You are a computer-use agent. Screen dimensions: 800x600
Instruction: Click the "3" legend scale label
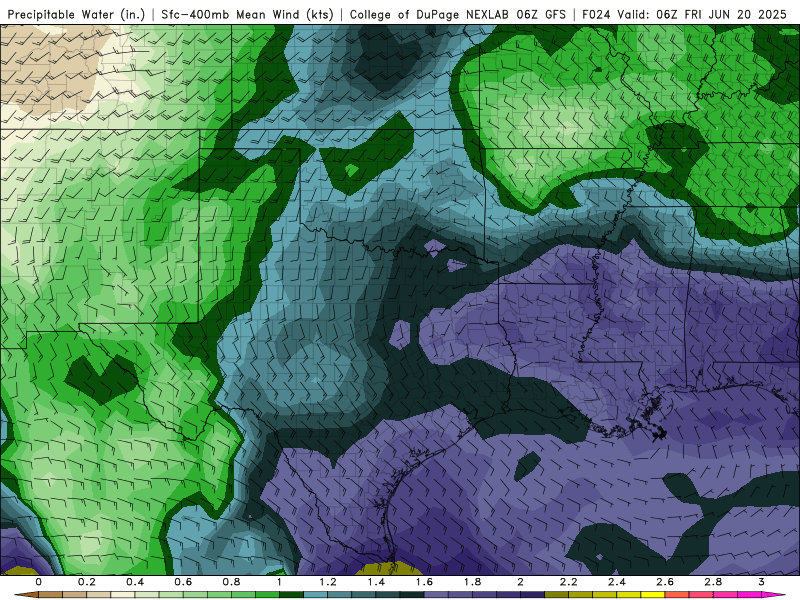761,582
